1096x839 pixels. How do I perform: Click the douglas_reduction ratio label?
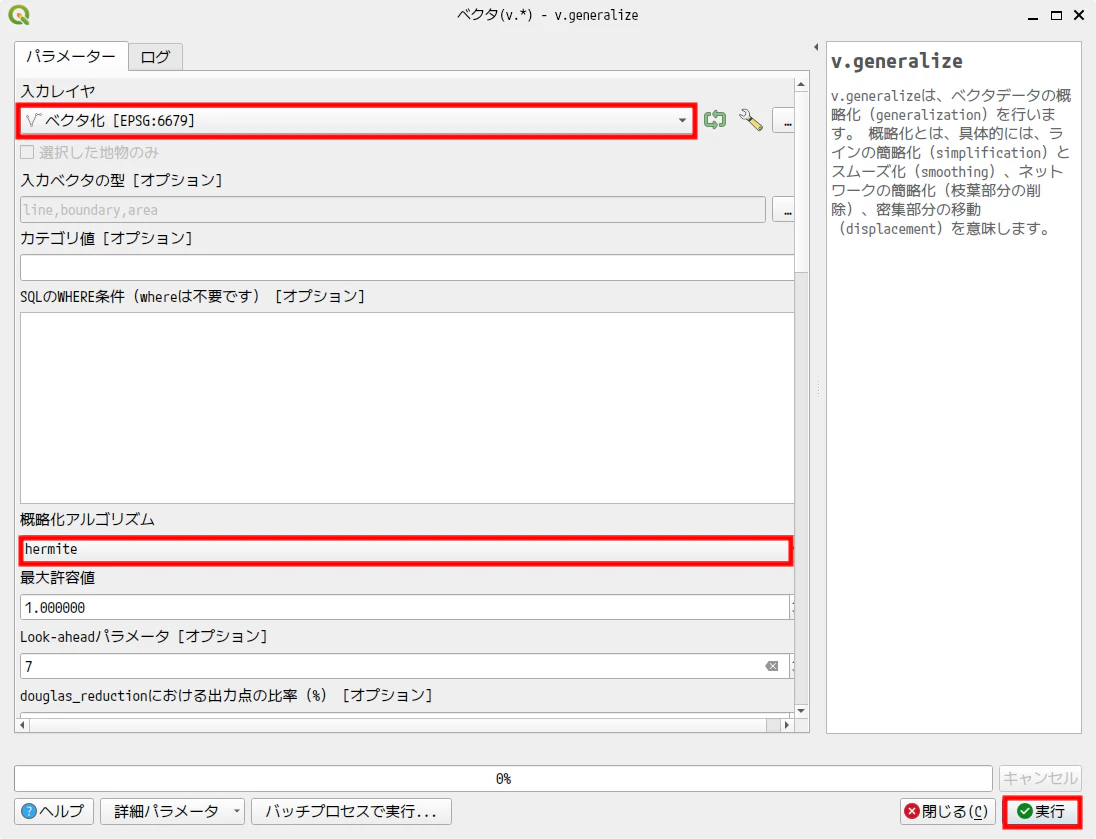tap(226, 695)
